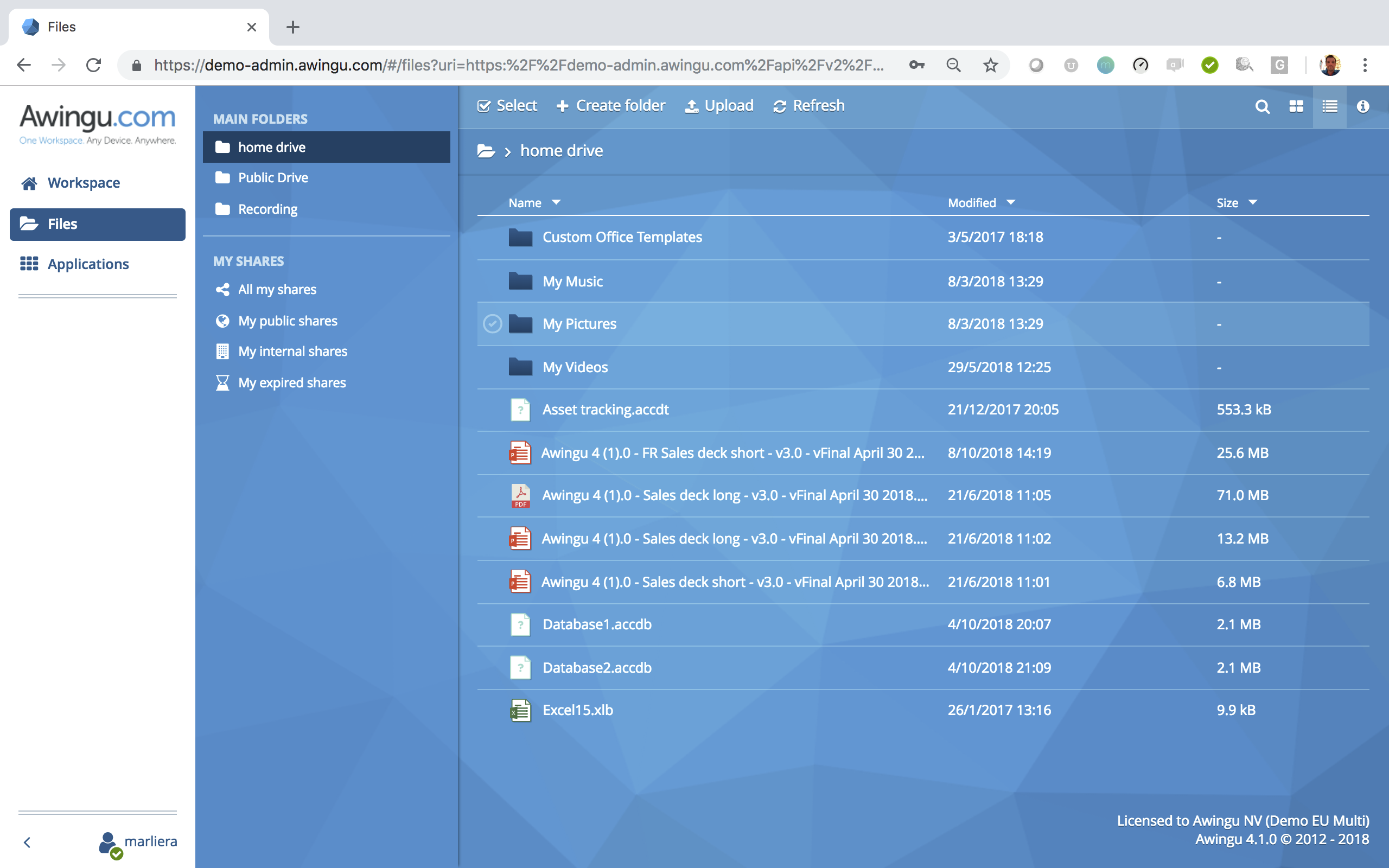Open the search icon in files toolbar
Image resolution: width=1389 pixels, height=868 pixels.
pyautogui.click(x=1262, y=107)
